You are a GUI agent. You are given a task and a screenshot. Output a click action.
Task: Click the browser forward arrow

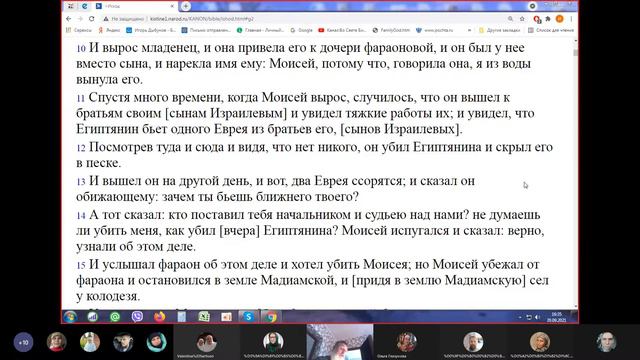click(x=80, y=19)
